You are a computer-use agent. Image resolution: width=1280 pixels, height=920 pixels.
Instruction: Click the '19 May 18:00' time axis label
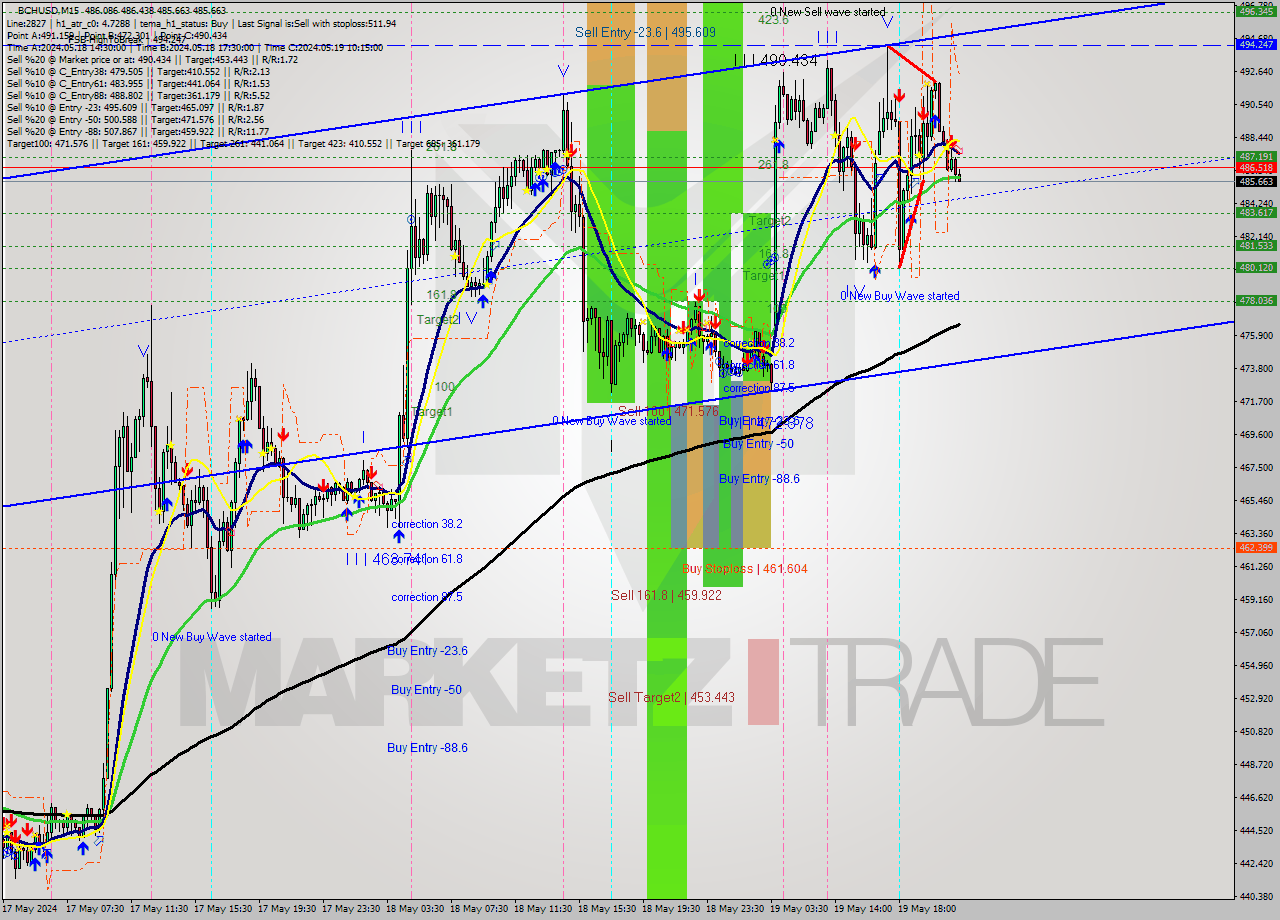pos(928,909)
